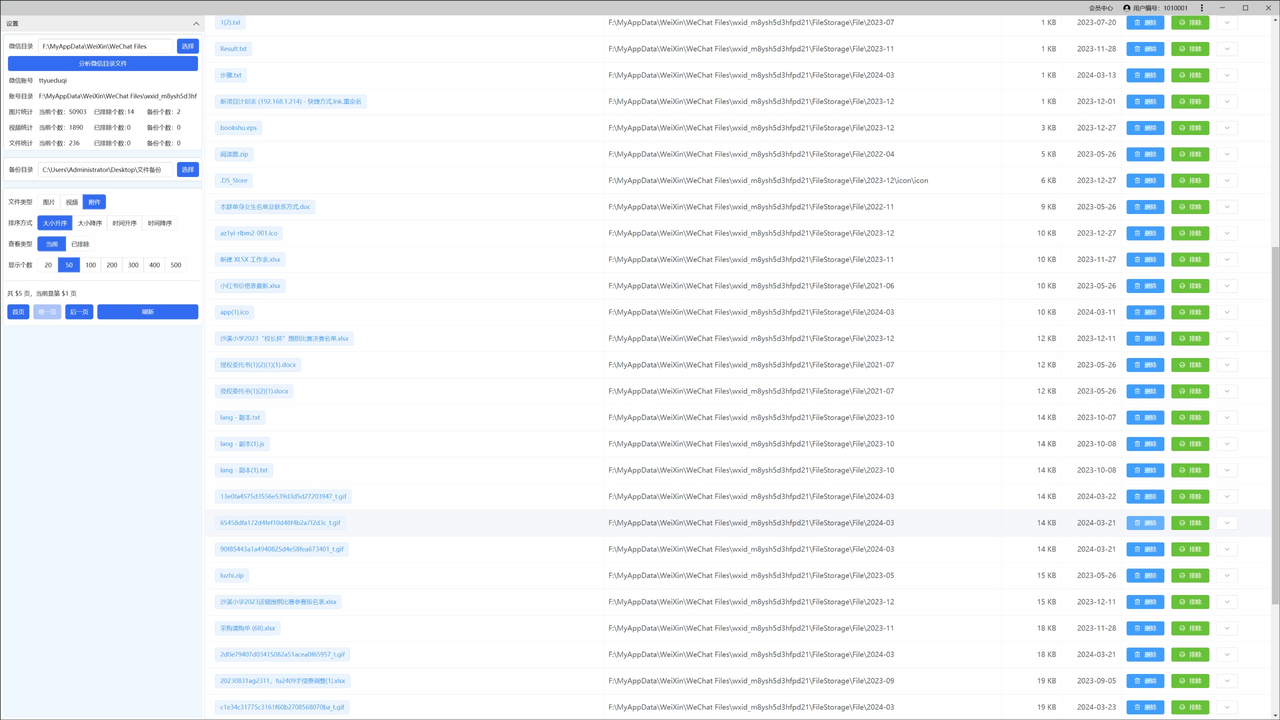Go to next page with 后一页

point(79,312)
